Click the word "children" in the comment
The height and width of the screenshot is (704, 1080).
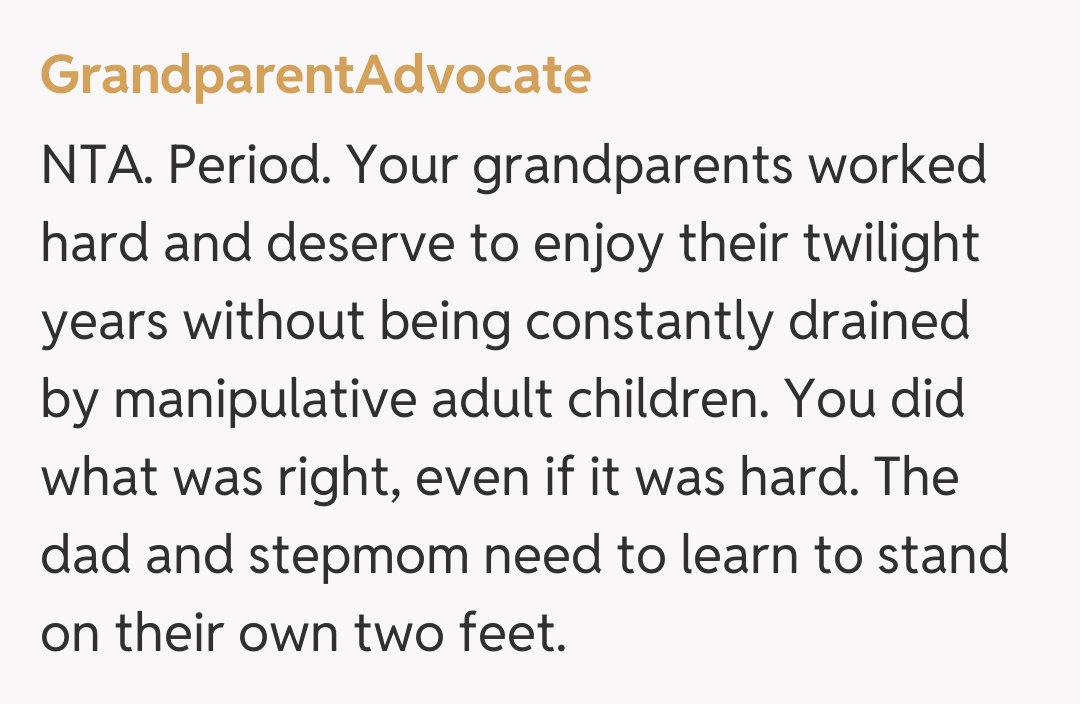point(663,400)
